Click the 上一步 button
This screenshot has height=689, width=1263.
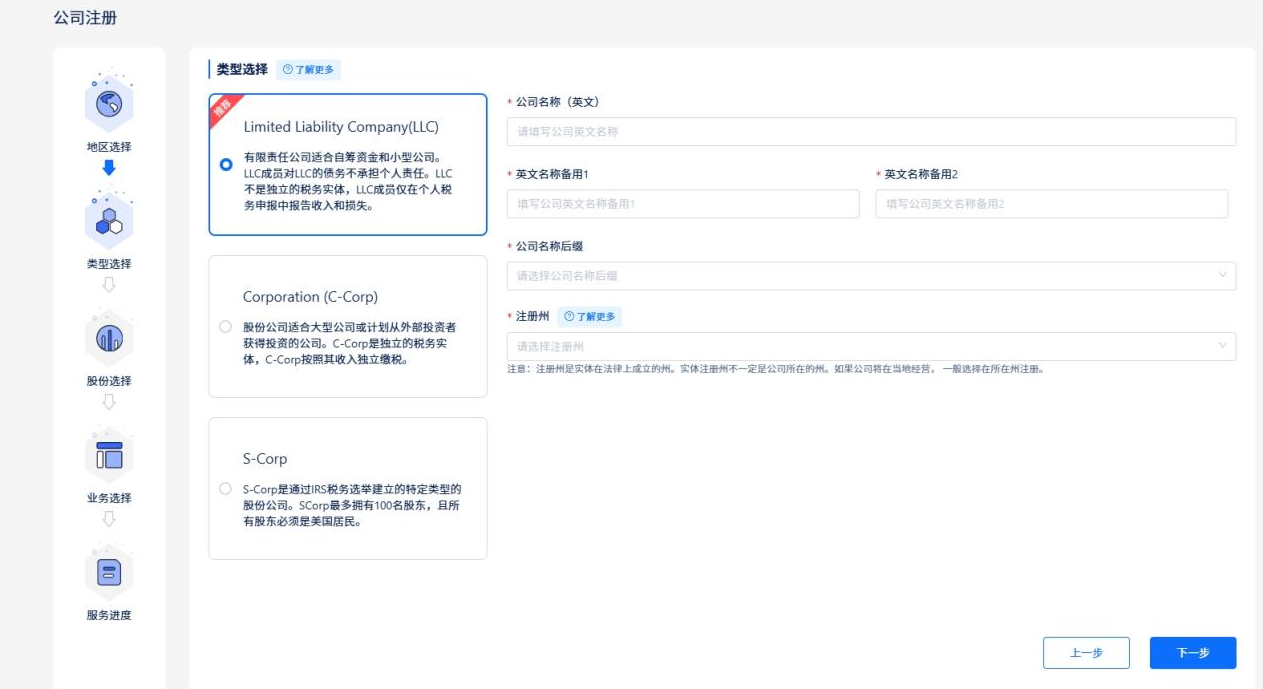tap(1086, 653)
